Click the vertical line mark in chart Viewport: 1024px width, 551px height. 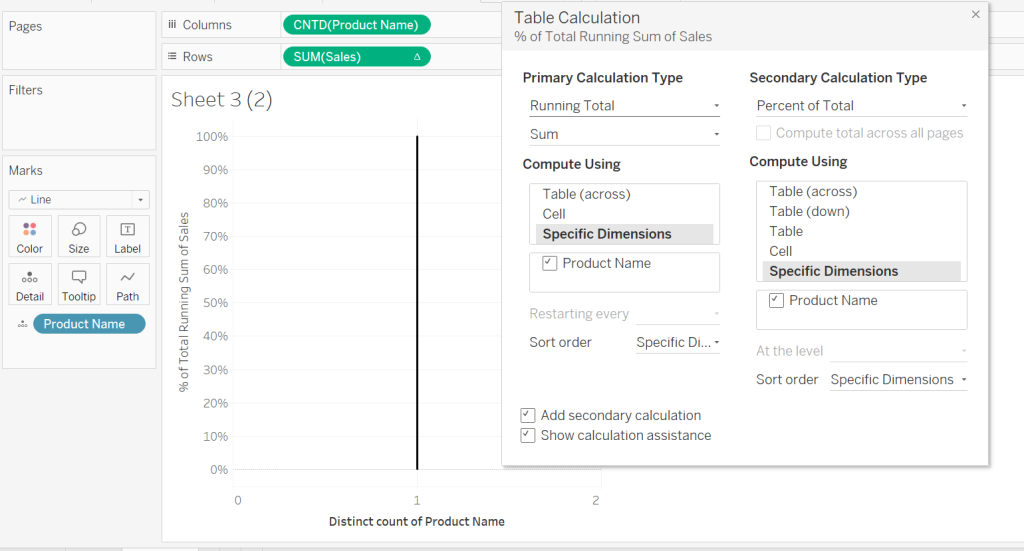pos(417,303)
